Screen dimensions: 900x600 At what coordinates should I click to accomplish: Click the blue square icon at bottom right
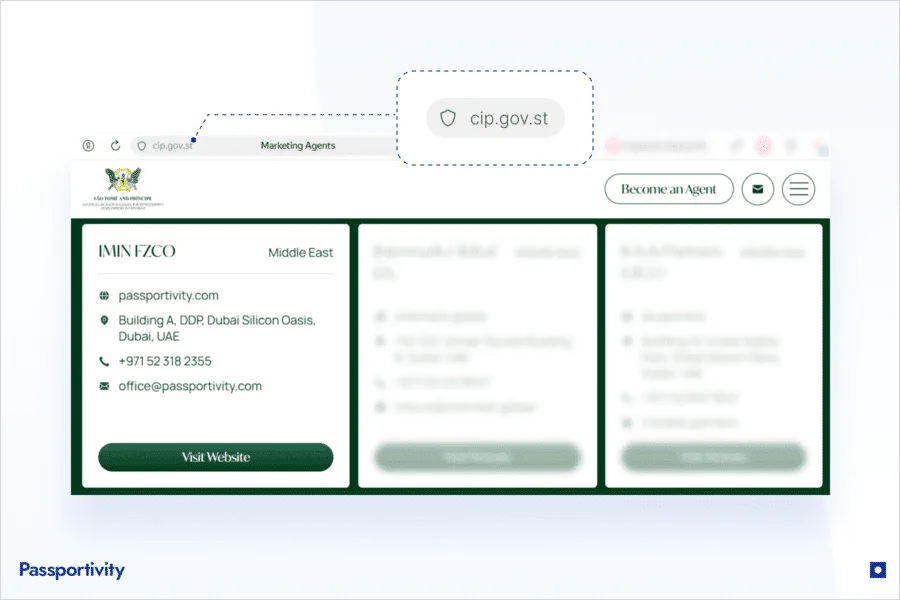[x=878, y=570]
